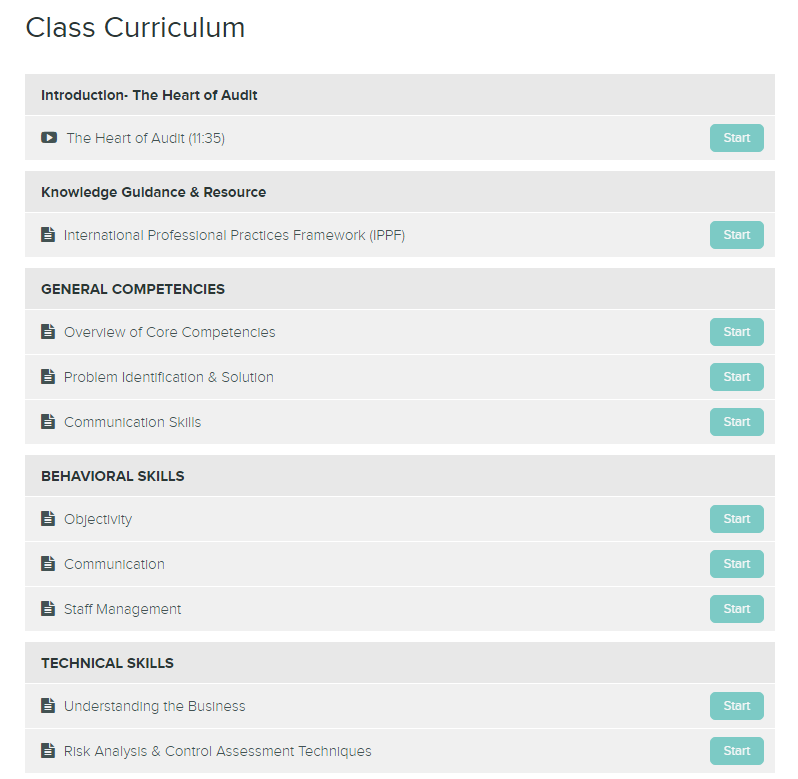Click document icon next to Staff Management
798x779 pixels.
48,609
